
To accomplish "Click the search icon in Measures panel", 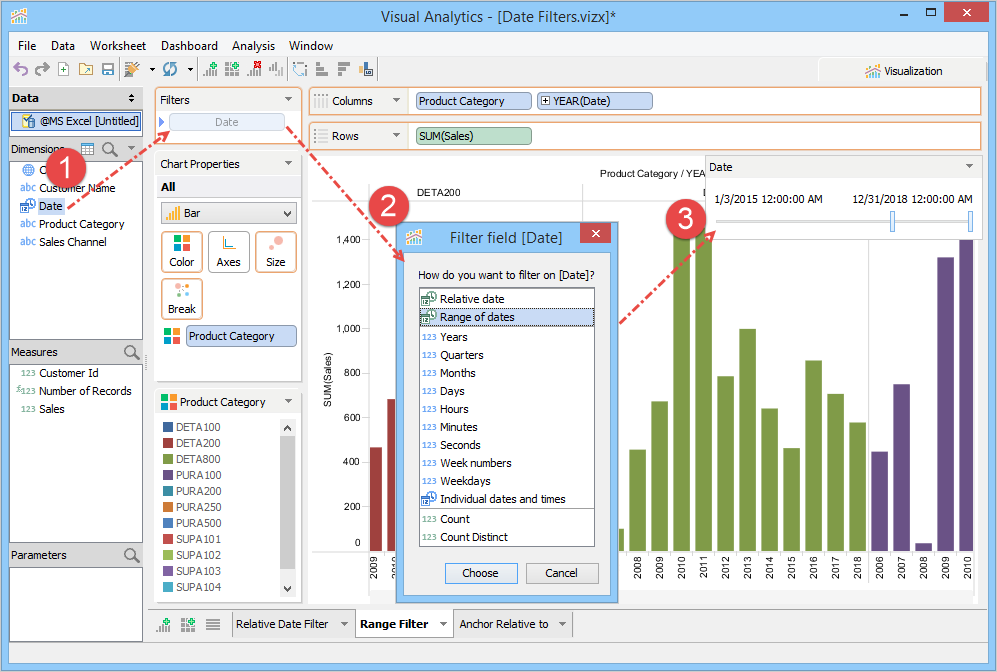I will coord(131,352).
